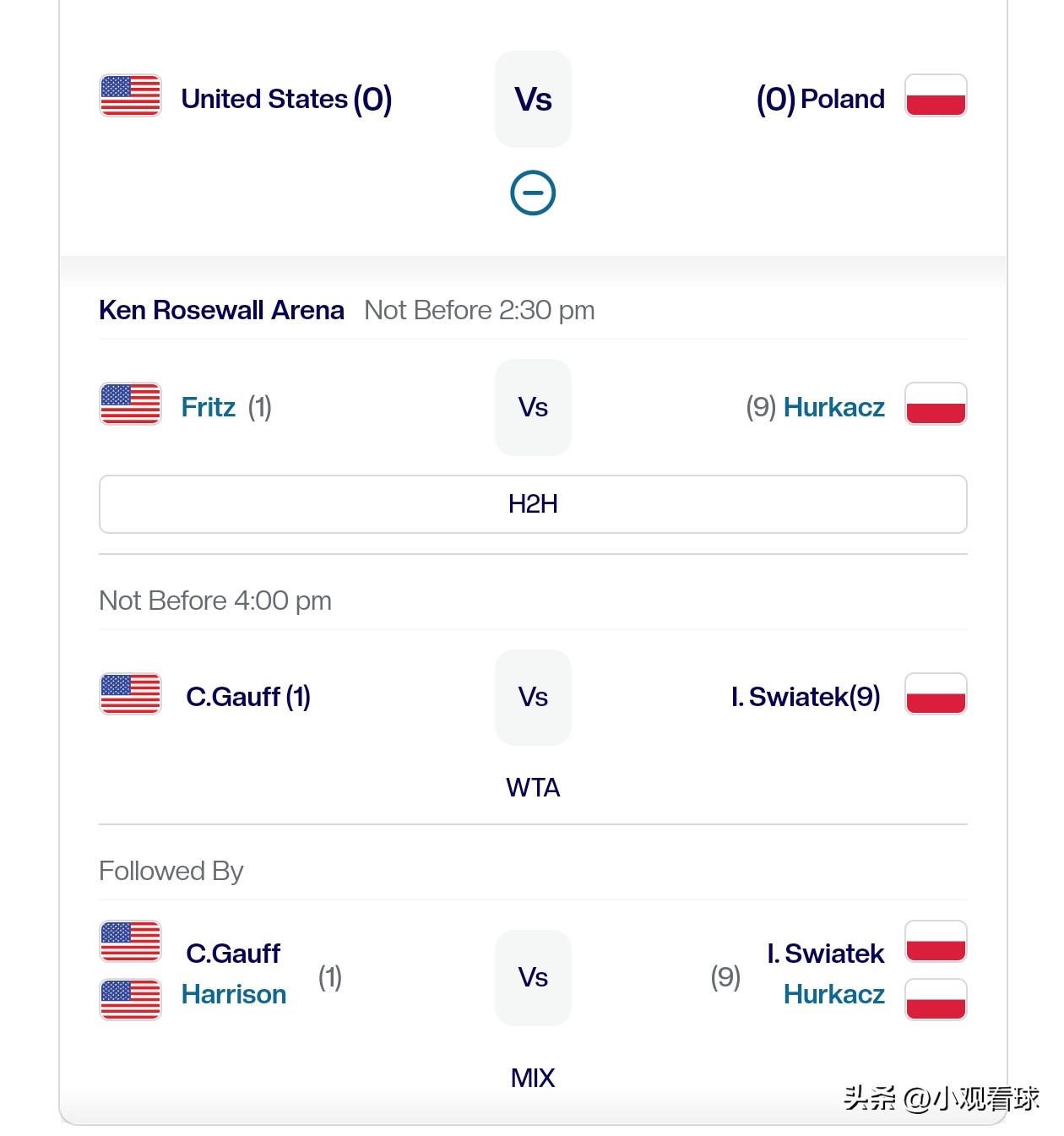Click the US flag beside Fritz
1064x1136 pixels.
point(130,404)
